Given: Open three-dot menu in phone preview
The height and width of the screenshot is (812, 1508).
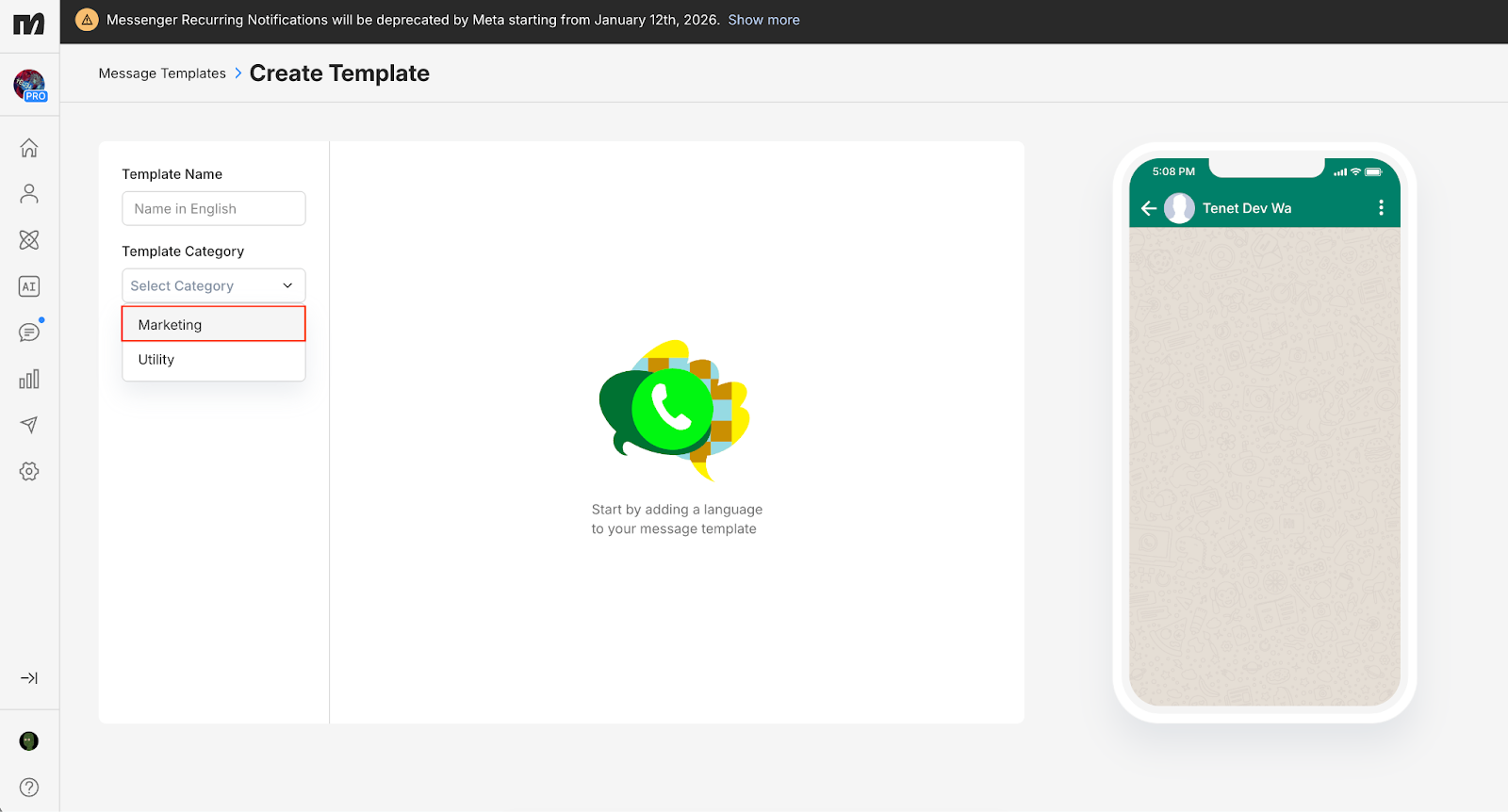Looking at the screenshot, I should 1381,208.
